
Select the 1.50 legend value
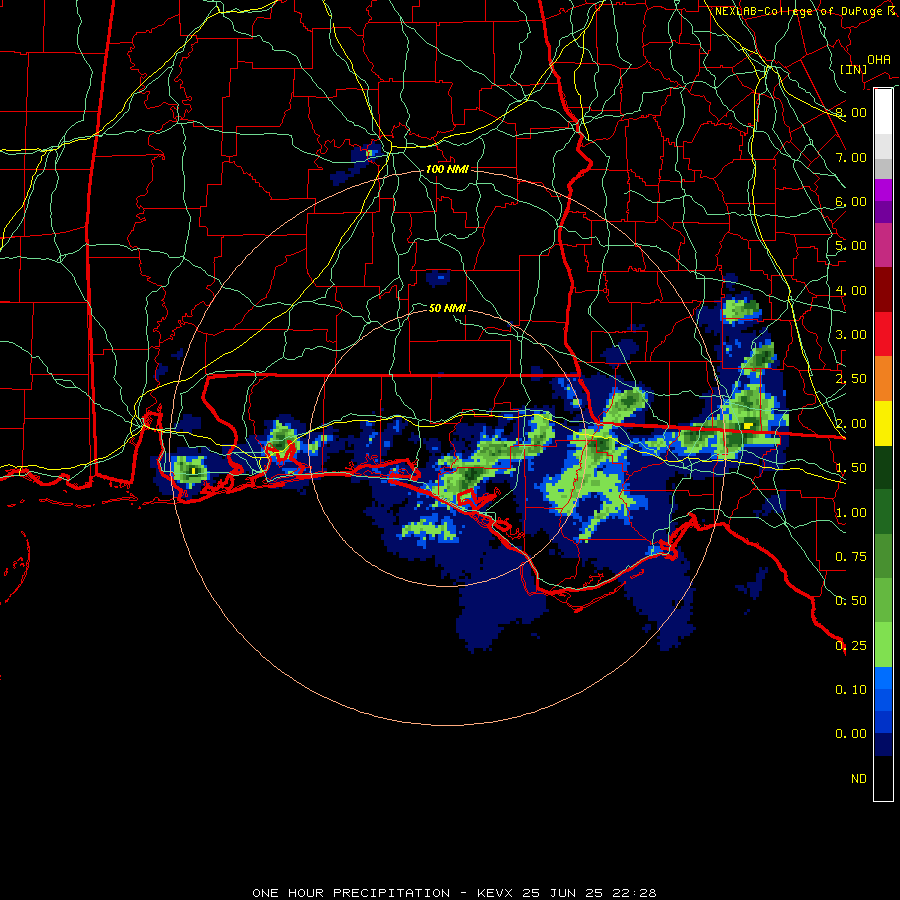tap(851, 468)
